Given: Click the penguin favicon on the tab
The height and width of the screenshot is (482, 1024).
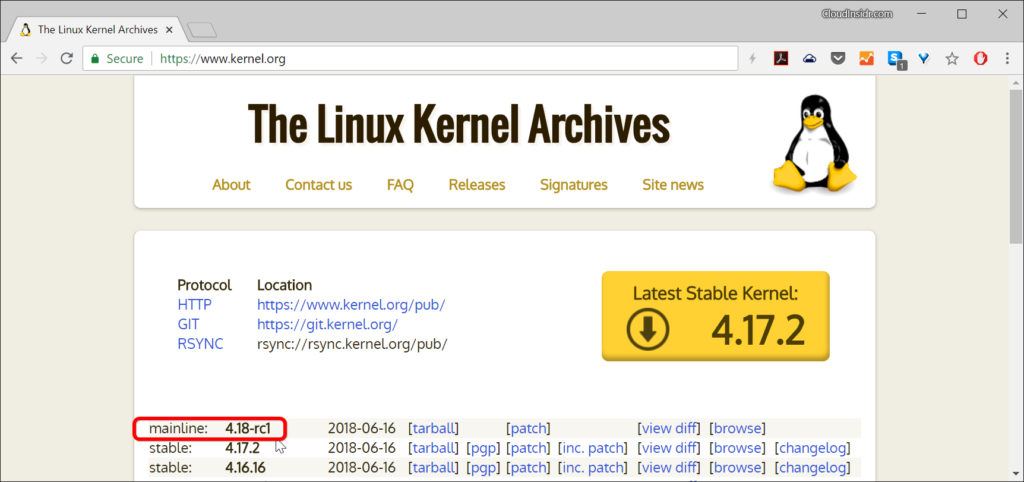Looking at the screenshot, I should [25, 30].
